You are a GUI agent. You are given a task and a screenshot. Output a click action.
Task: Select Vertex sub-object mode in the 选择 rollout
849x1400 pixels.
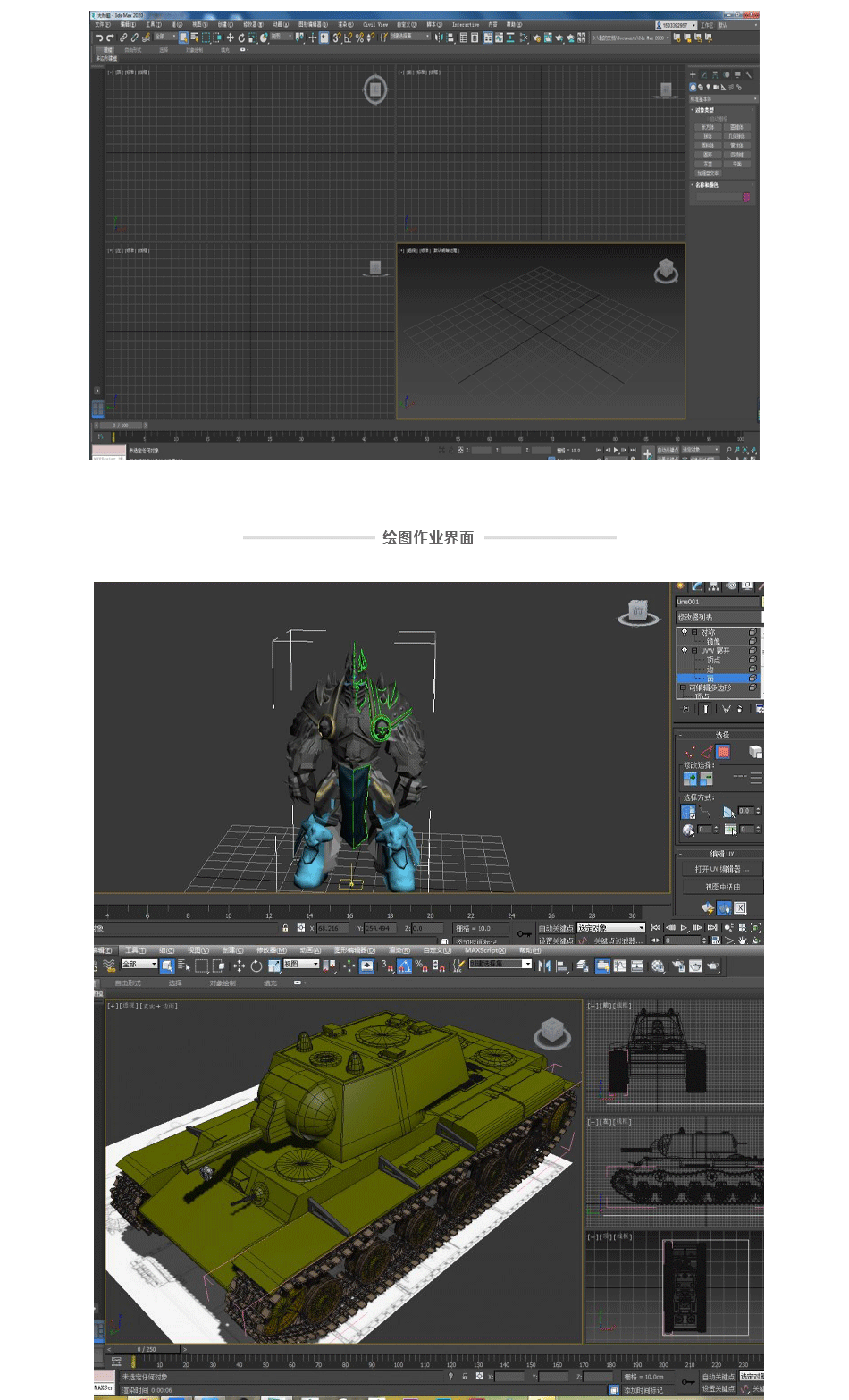point(690,754)
